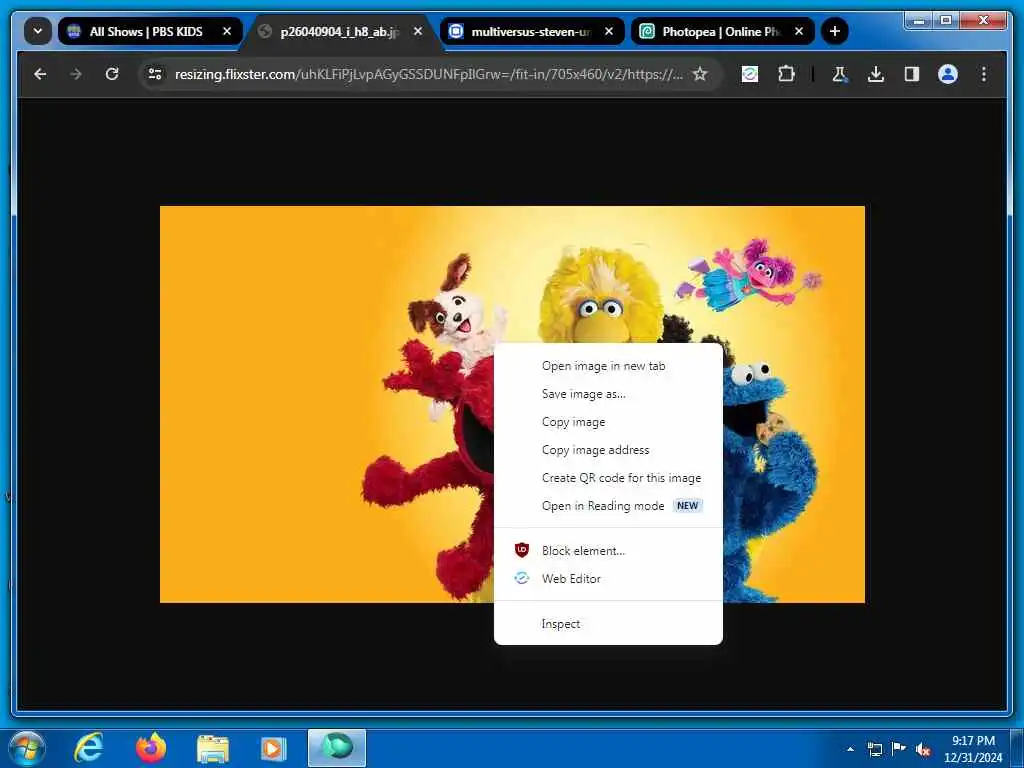Click the address bar URL
Image resolution: width=1024 pixels, height=768 pixels.
click(x=428, y=74)
